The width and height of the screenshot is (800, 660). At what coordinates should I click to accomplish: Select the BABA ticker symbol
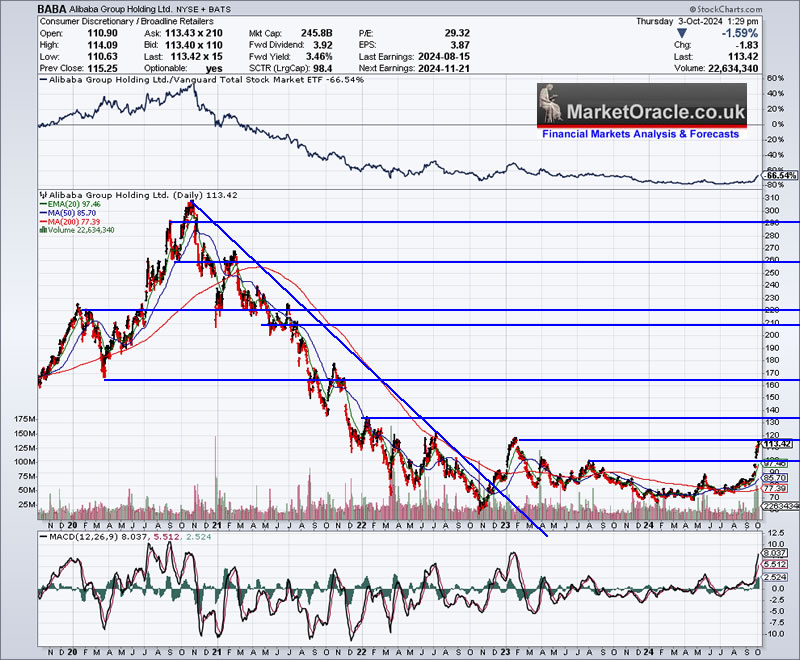(52, 9)
